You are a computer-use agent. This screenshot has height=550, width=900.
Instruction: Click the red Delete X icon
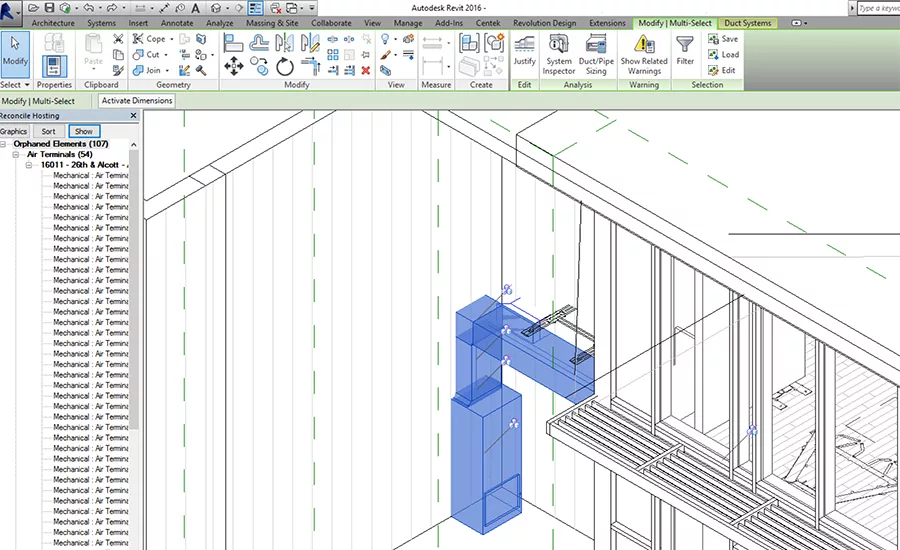366,70
